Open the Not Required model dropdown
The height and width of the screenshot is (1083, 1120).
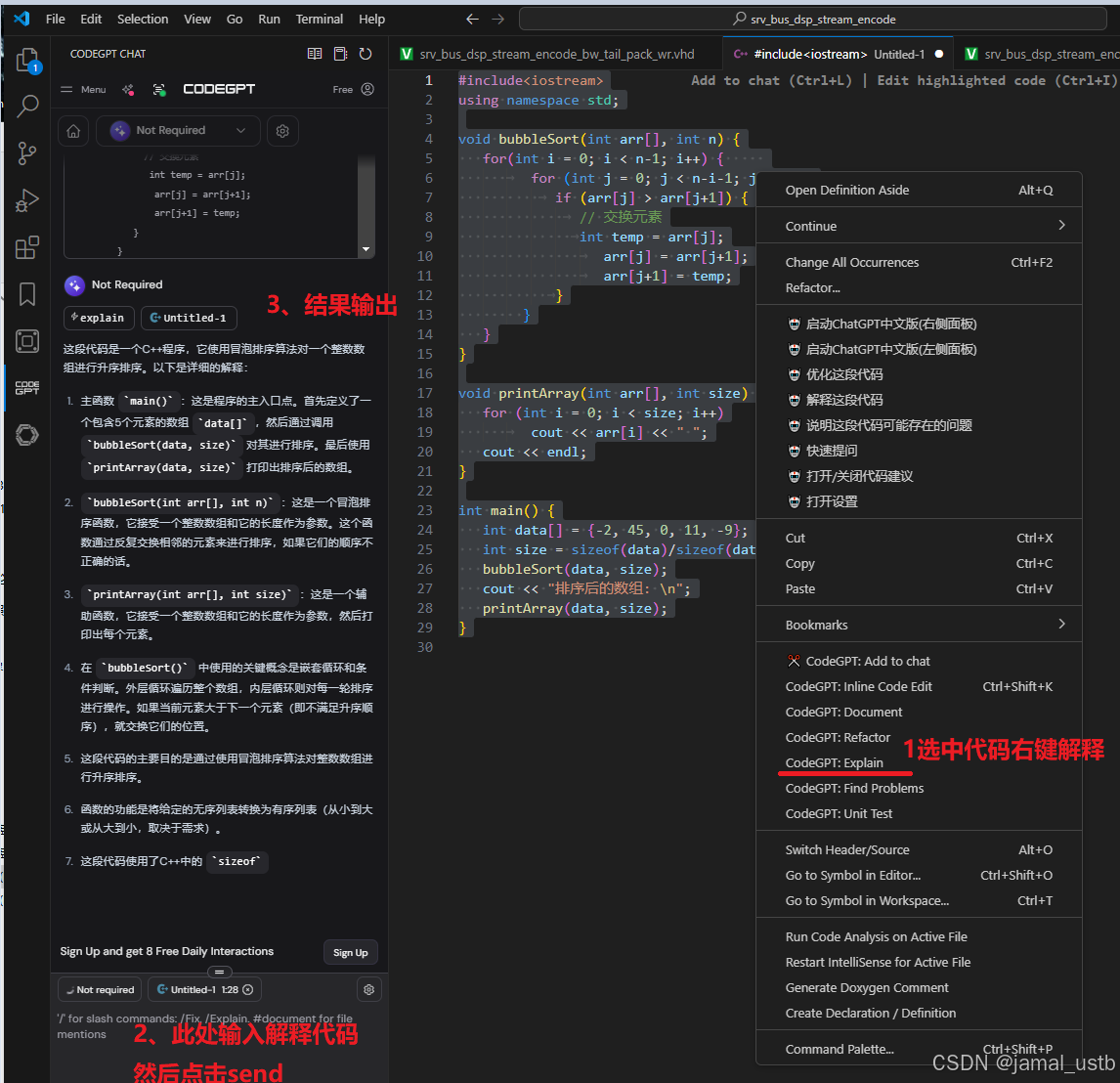(178, 131)
